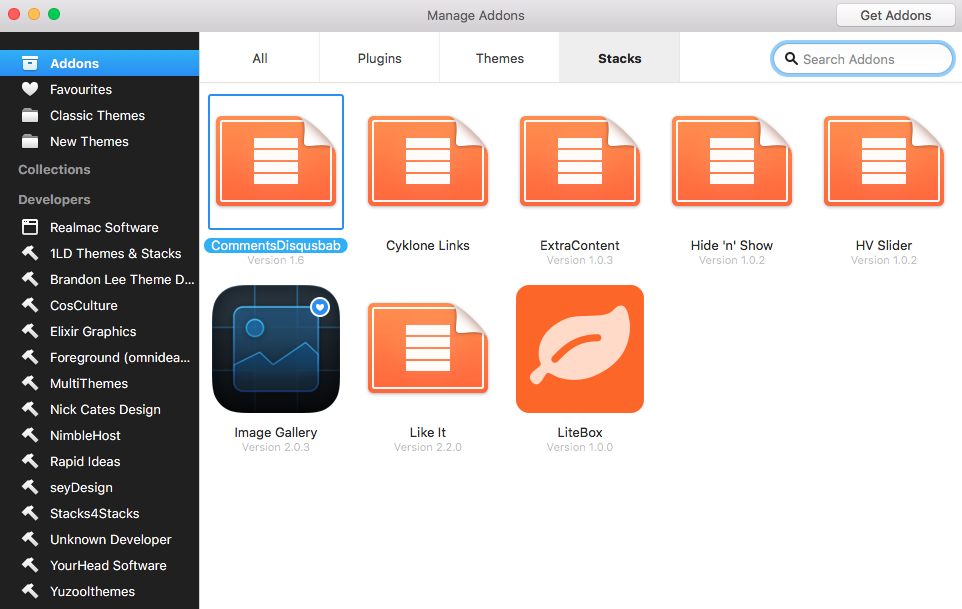Click the Addons box icon in sidebar

pyautogui.click(x=29, y=63)
